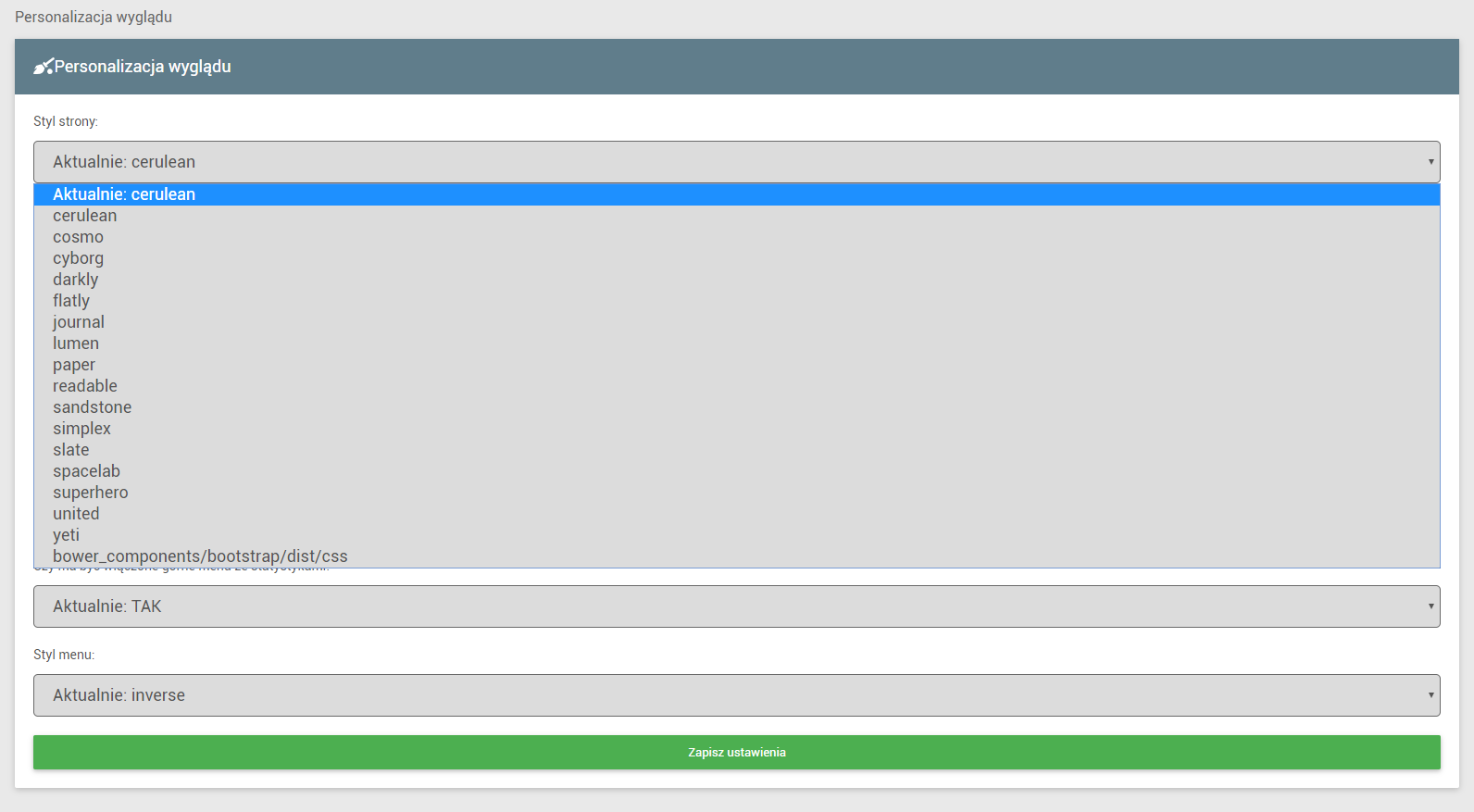The image size is (1474, 812).
Task: Select the cosmo theme option
Action: point(78,237)
